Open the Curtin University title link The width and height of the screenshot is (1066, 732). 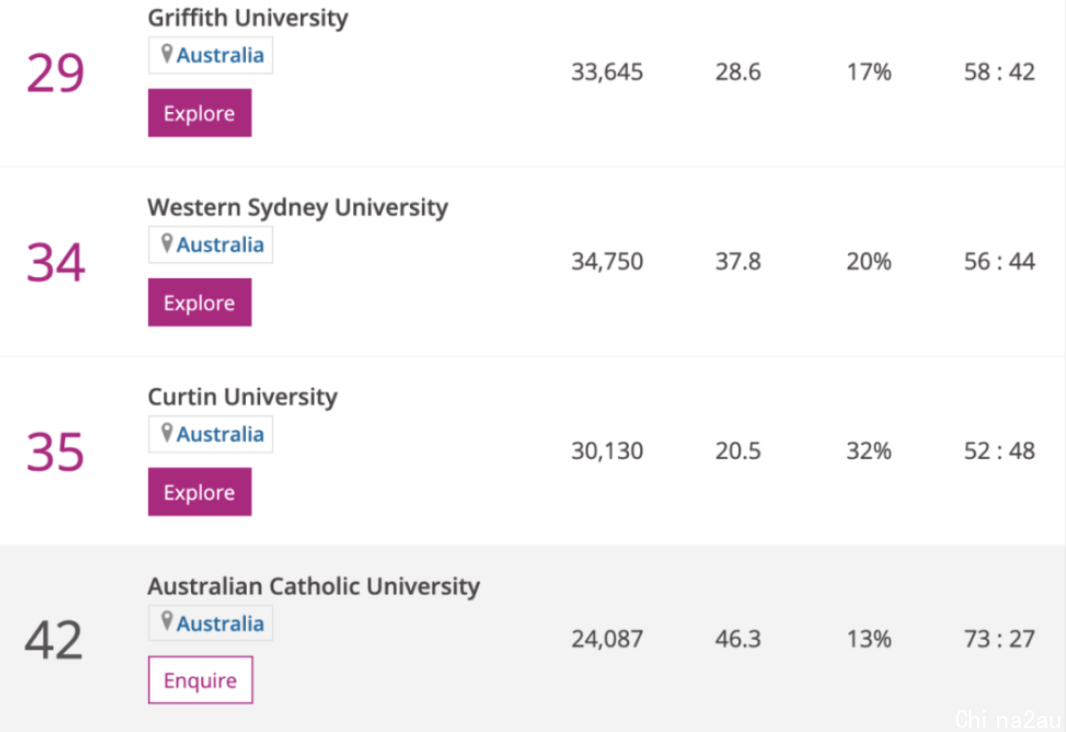click(243, 397)
